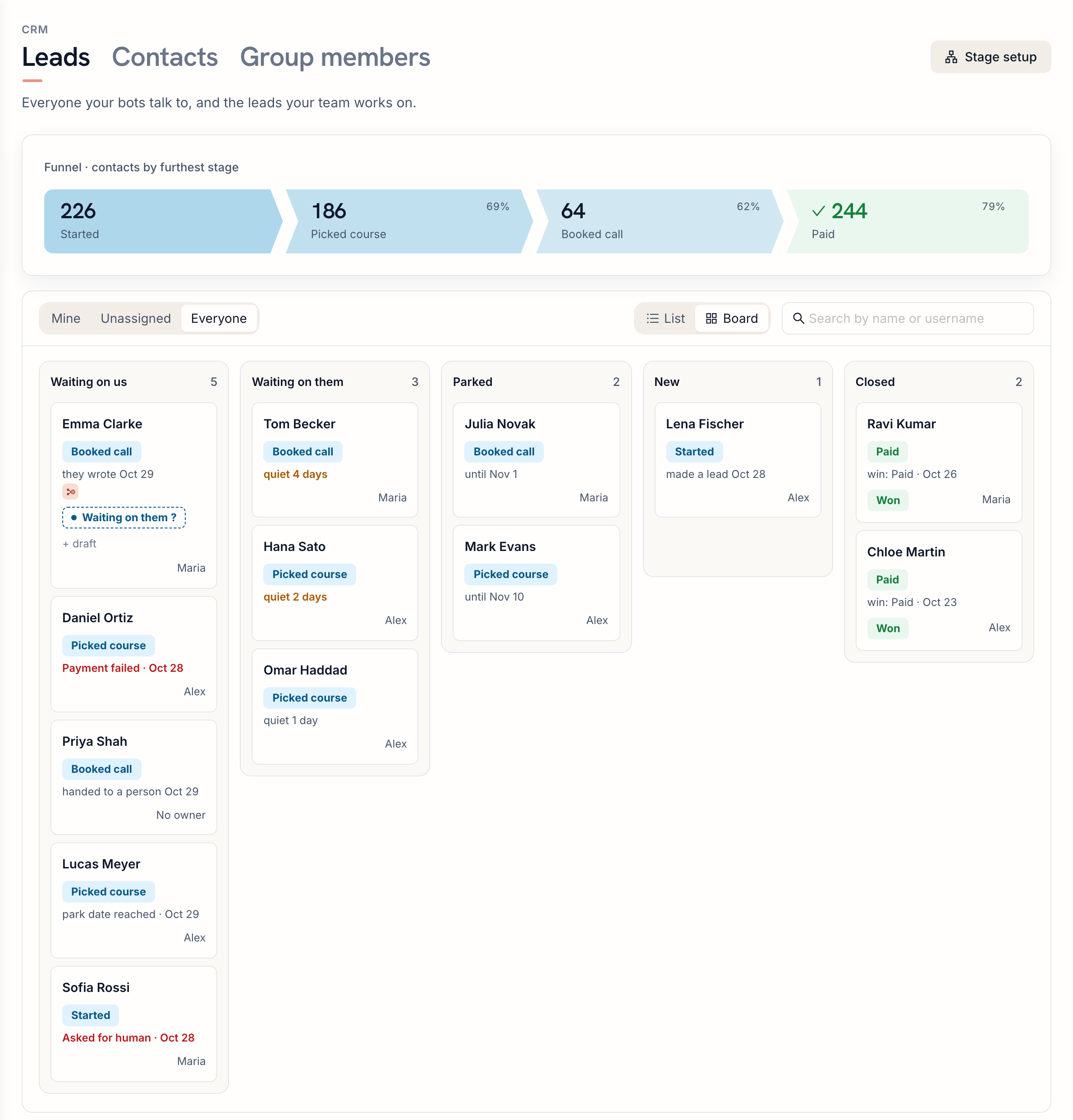Image resolution: width=1073 pixels, height=1120 pixels.
Task: Accept the 'Waiting on them ?' suggestion
Action: click(124, 518)
